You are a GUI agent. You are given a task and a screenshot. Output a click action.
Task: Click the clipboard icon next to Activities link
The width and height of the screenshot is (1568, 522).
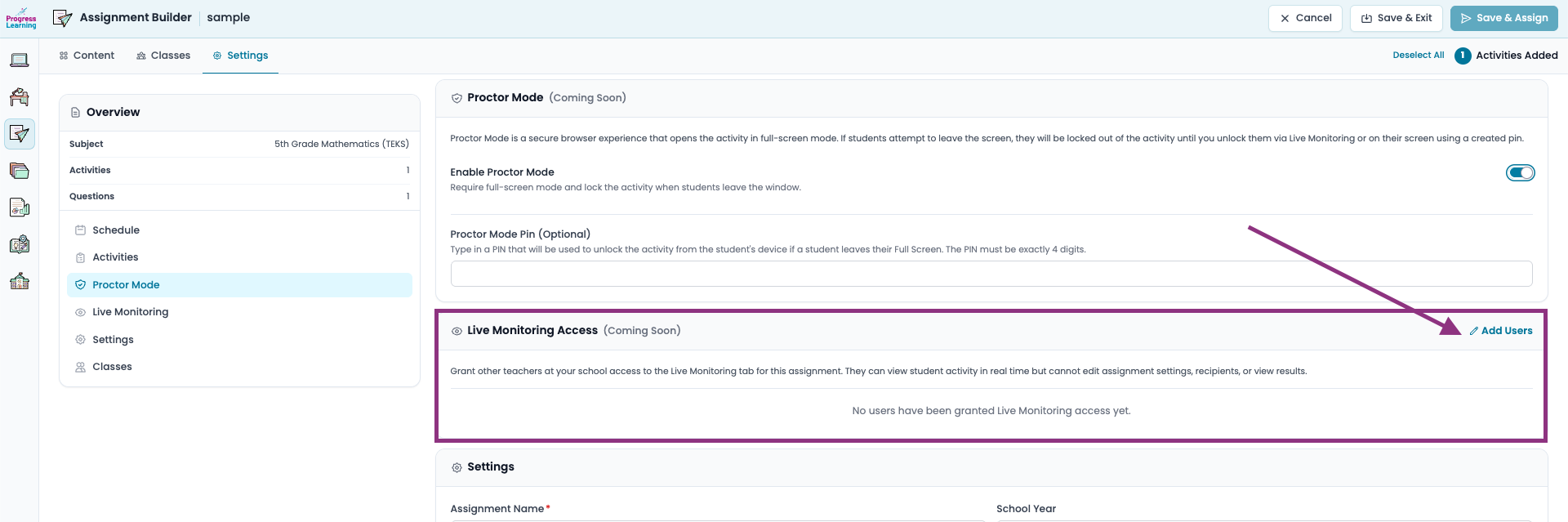[x=80, y=257]
